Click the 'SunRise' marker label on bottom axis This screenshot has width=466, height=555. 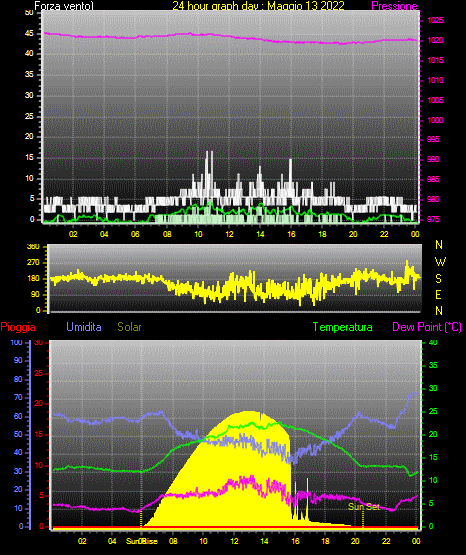[x=142, y=541]
